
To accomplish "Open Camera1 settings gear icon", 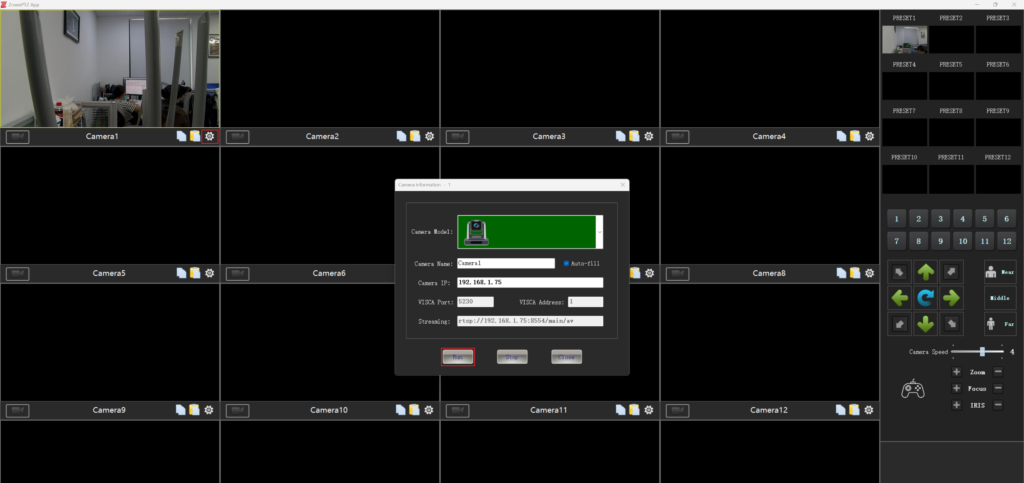I will pos(209,136).
